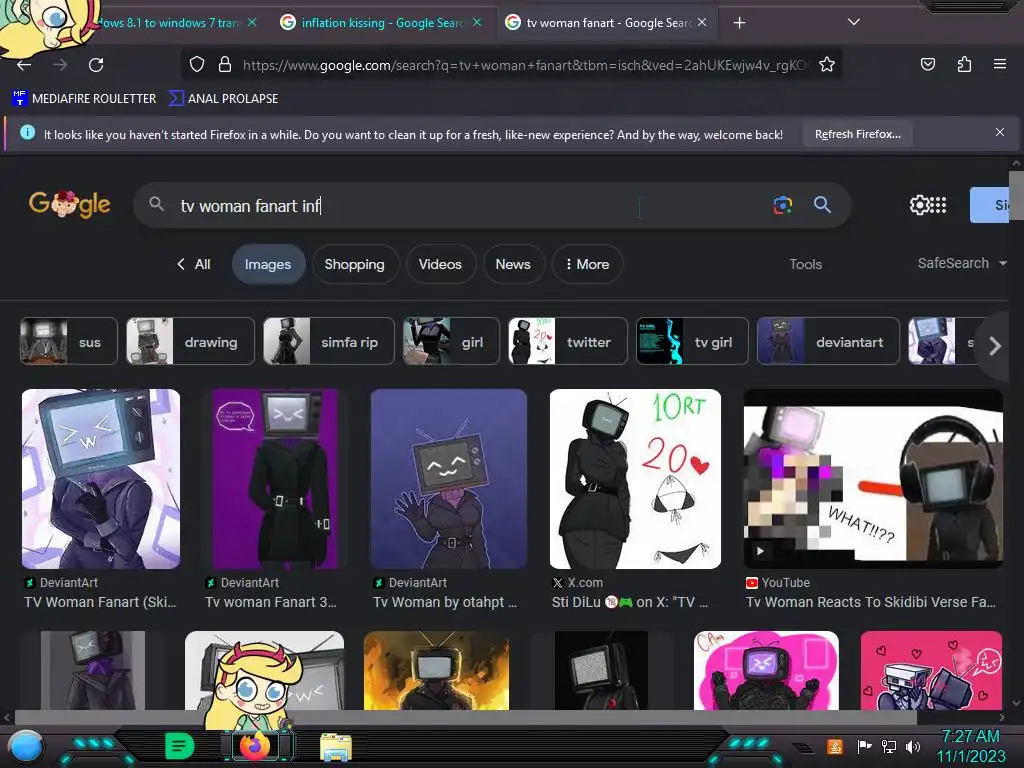Bookmark this page with the star icon

[827, 64]
